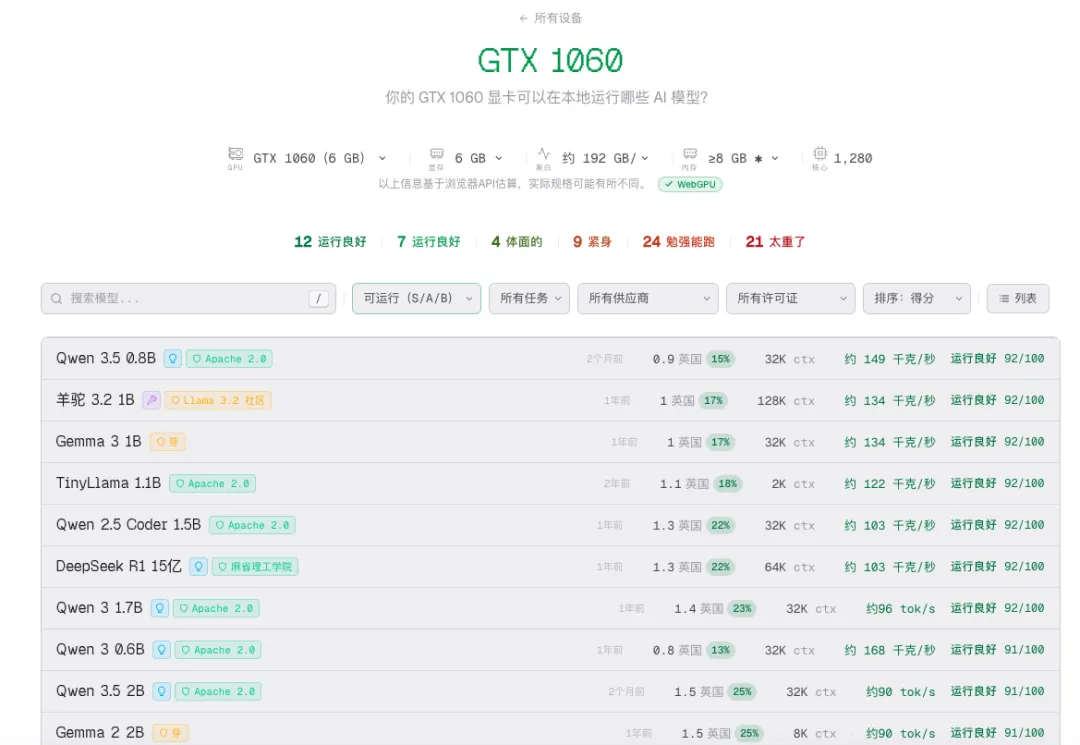Click the bandwidth pulse icon
The image size is (1080, 745).
[x=544, y=154]
